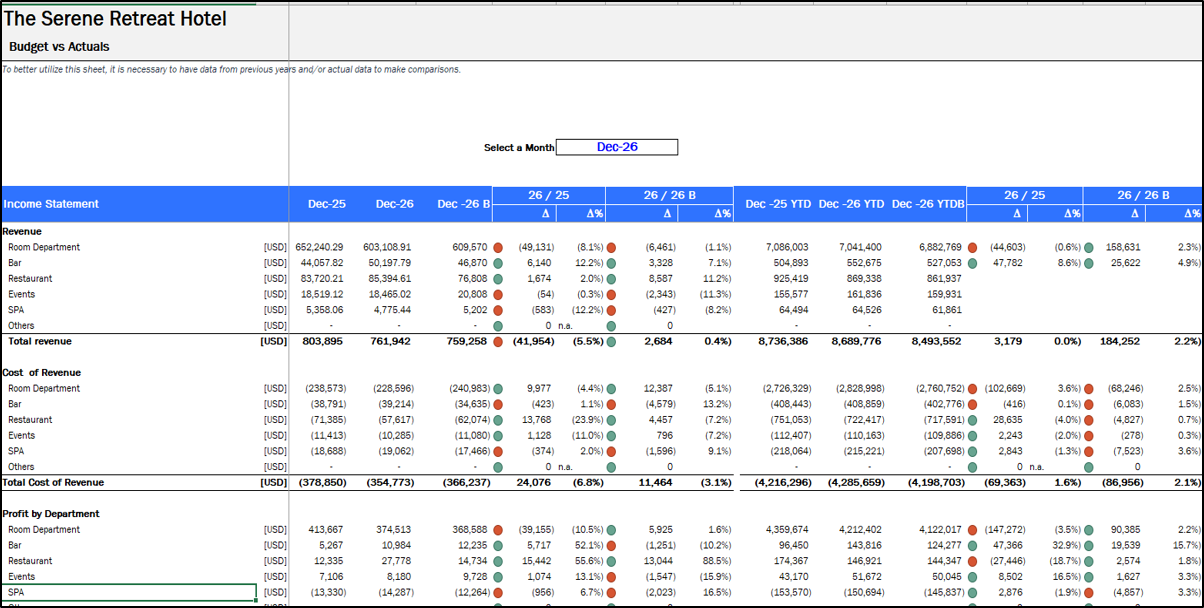This screenshot has width=1204, height=608.
Task: Select the Income Statement header cell
Action: tap(51, 204)
